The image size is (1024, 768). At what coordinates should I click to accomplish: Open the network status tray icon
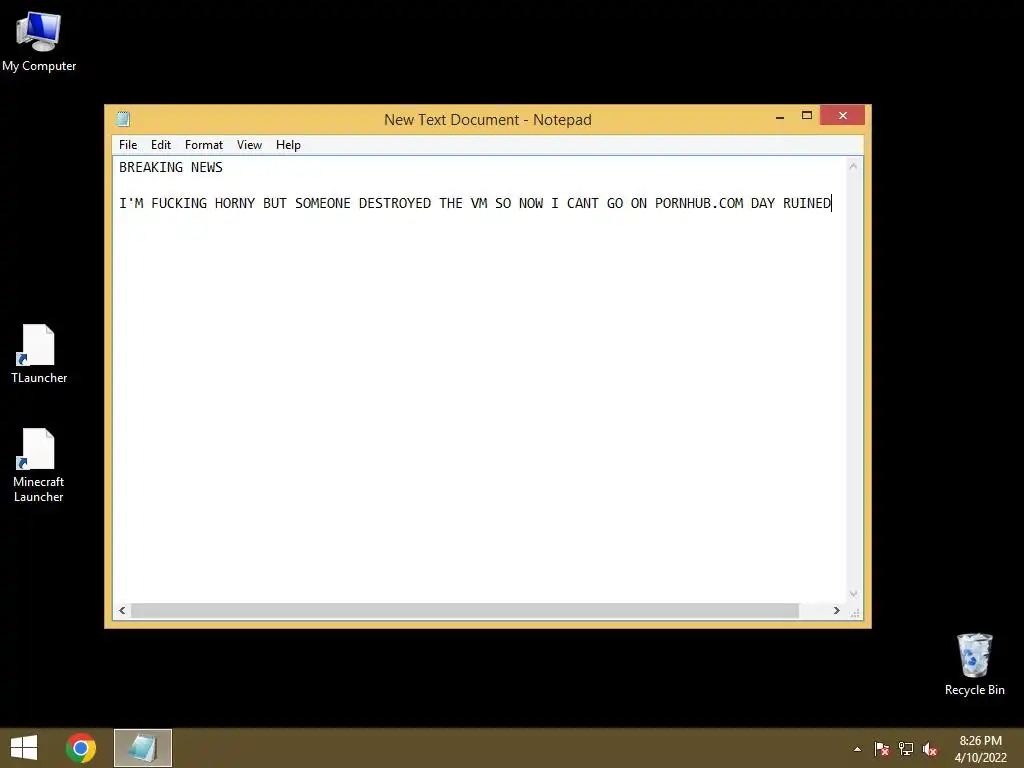[906, 748]
